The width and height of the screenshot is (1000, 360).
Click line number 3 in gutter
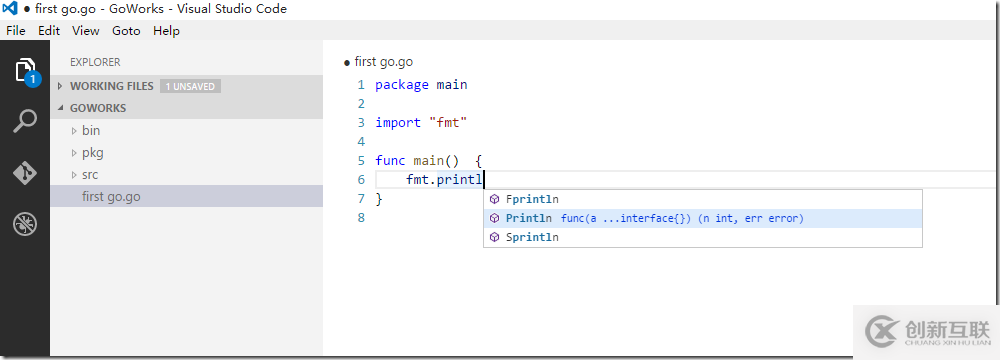coord(361,123)
